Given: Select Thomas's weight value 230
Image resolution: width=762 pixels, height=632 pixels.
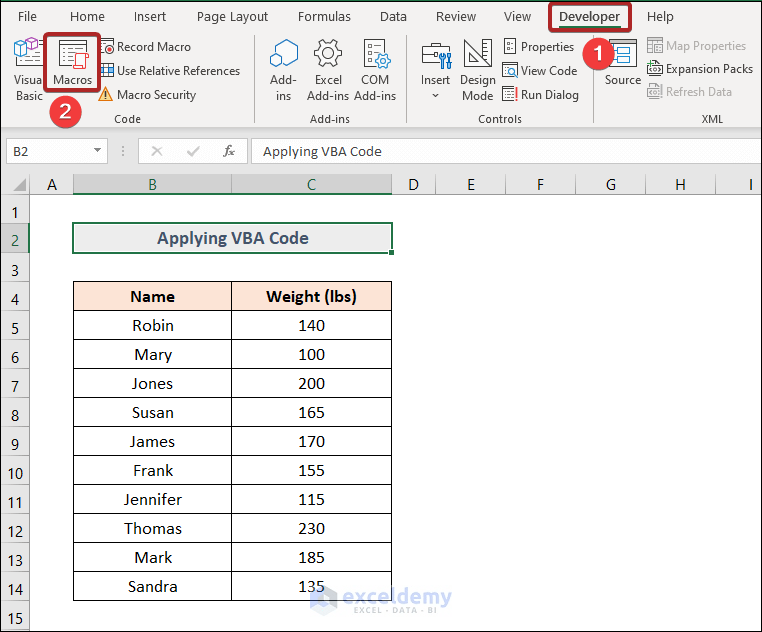Looking at the screenshot, I should click(312, 528).
